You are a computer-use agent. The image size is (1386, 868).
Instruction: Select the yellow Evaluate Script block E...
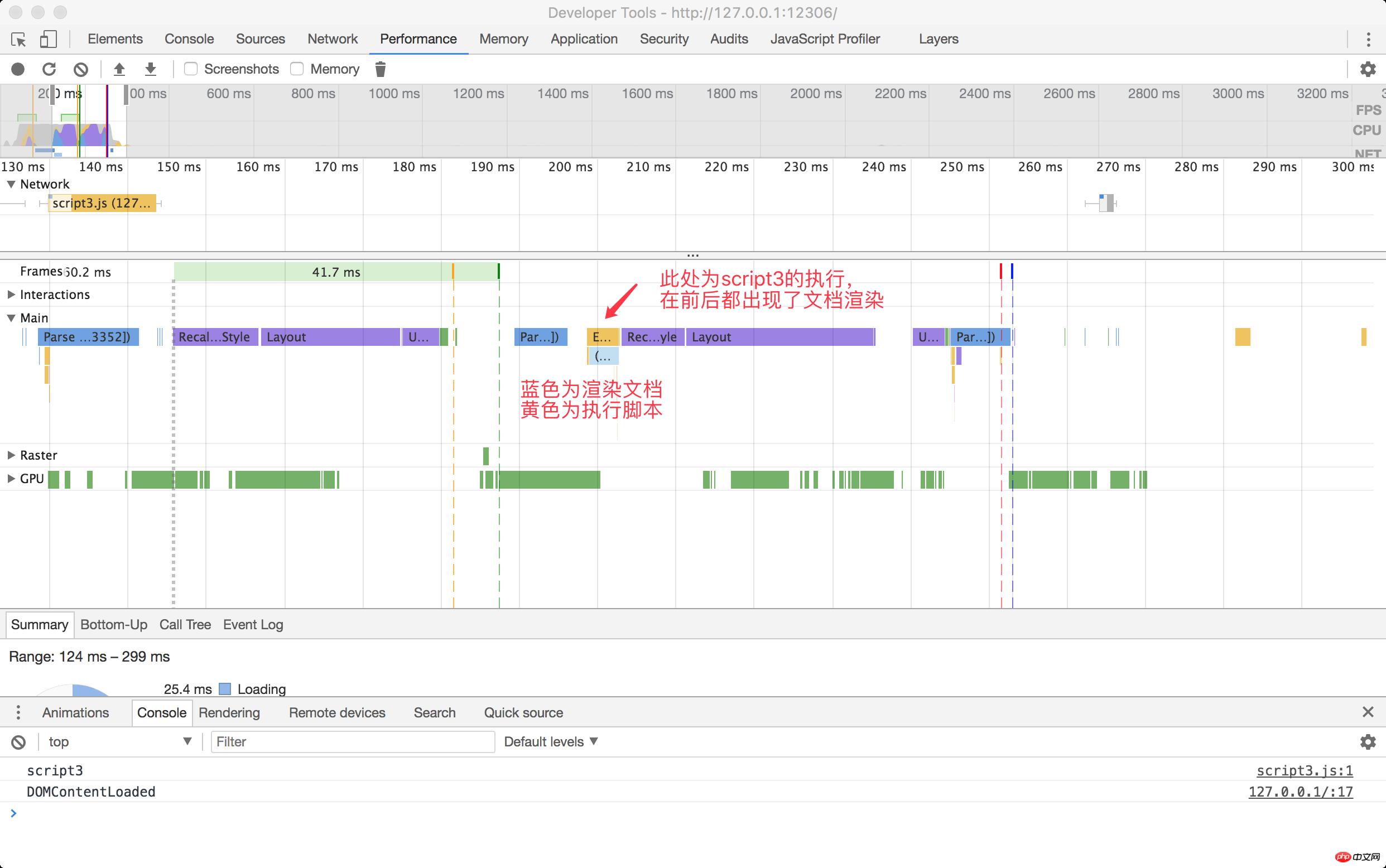602,337
